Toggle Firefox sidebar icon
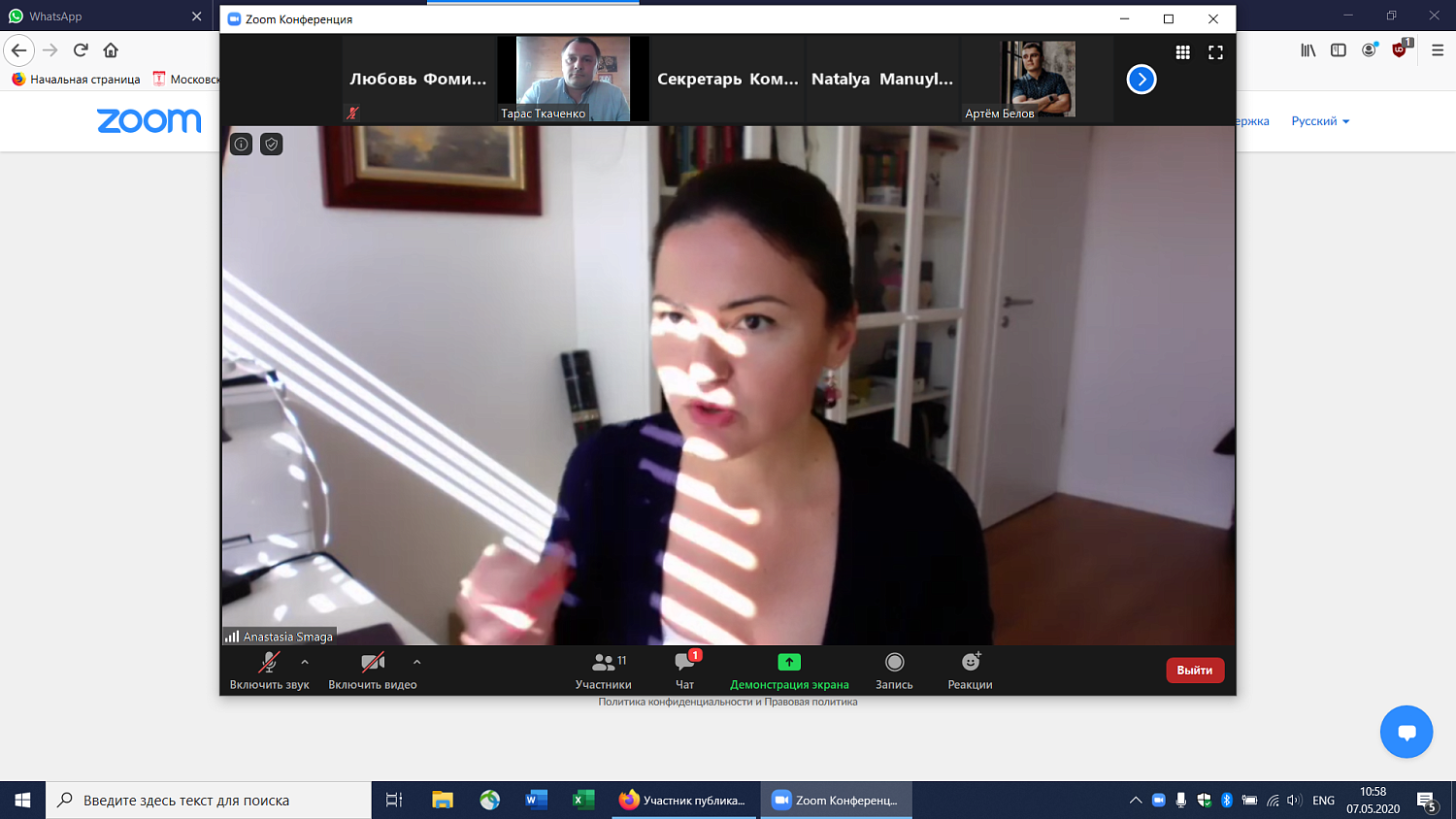1456x819 pixels. pyautogui.click(x=1339, y=50)
